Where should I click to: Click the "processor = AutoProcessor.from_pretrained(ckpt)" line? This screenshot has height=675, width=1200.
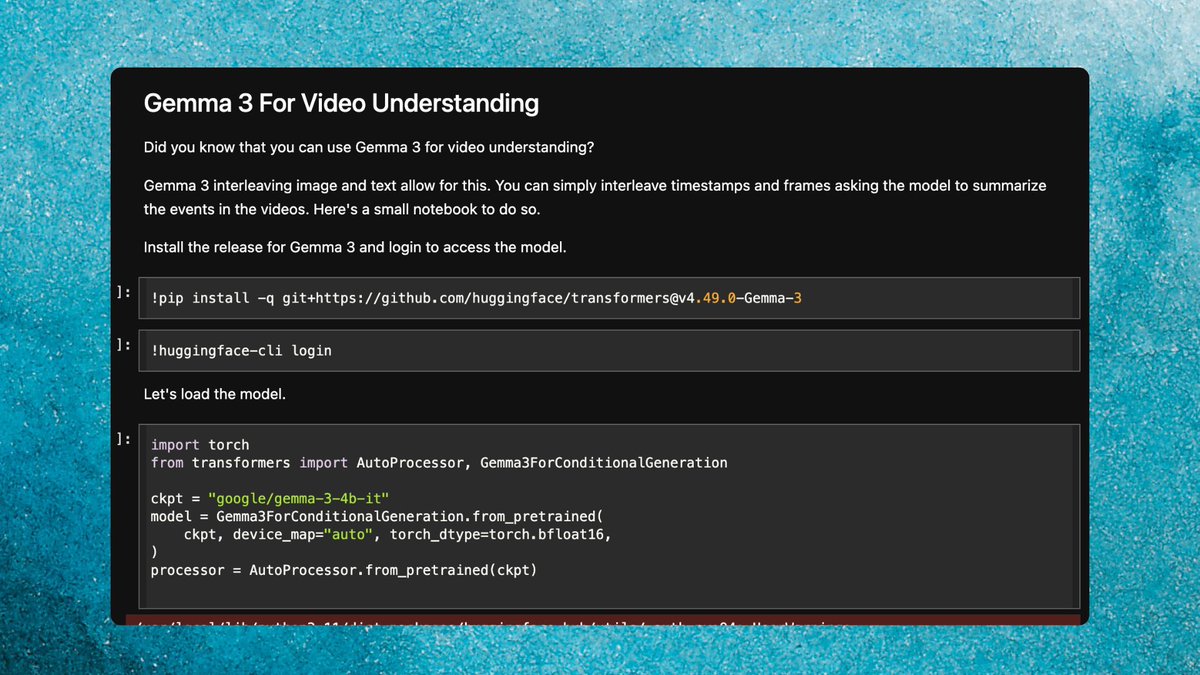[x=344, y=571]
